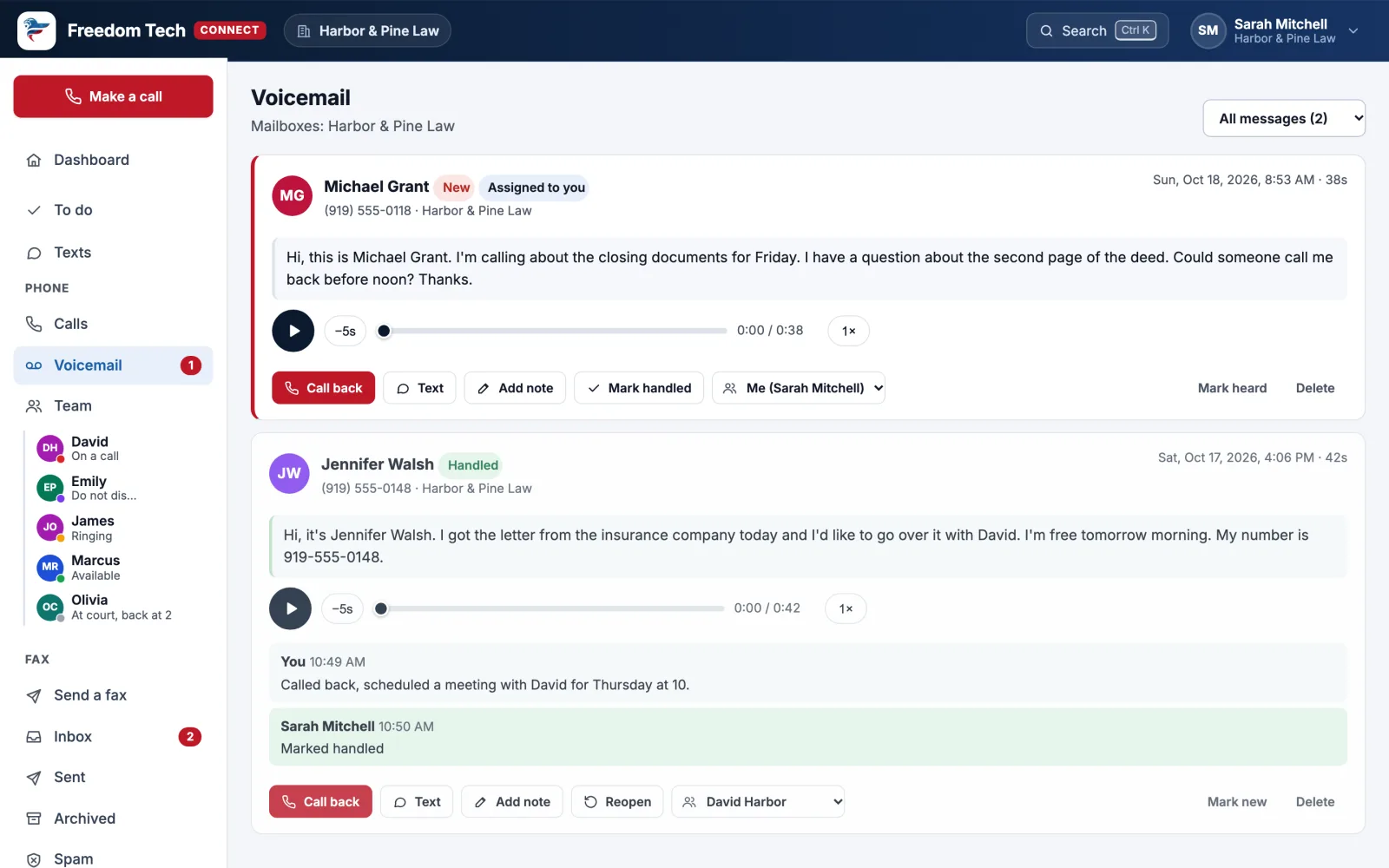Open the Team section
The height and width of the screenshot is (868, 1389).
coord(113,406)
